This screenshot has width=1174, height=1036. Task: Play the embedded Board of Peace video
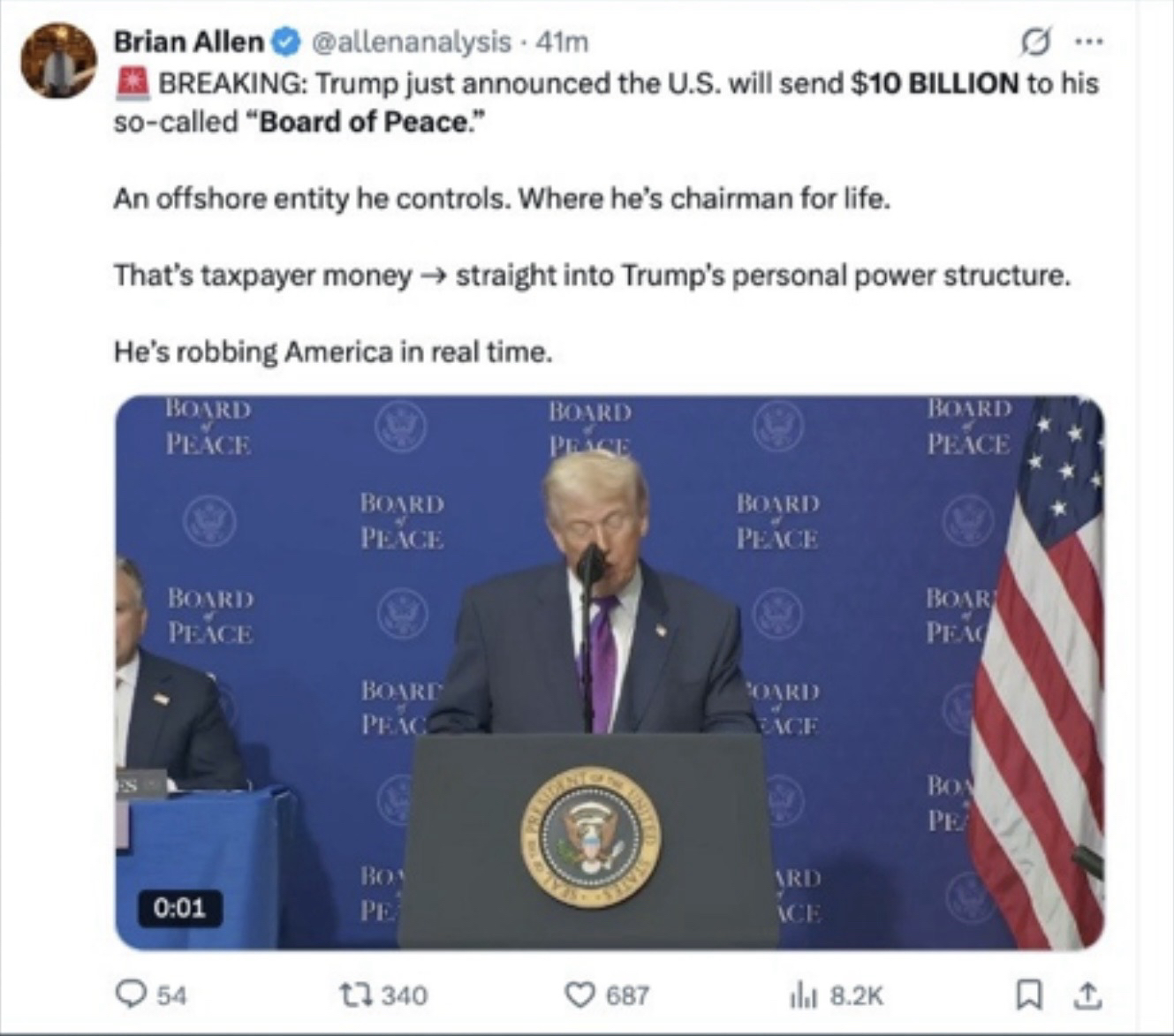(610, 672)
